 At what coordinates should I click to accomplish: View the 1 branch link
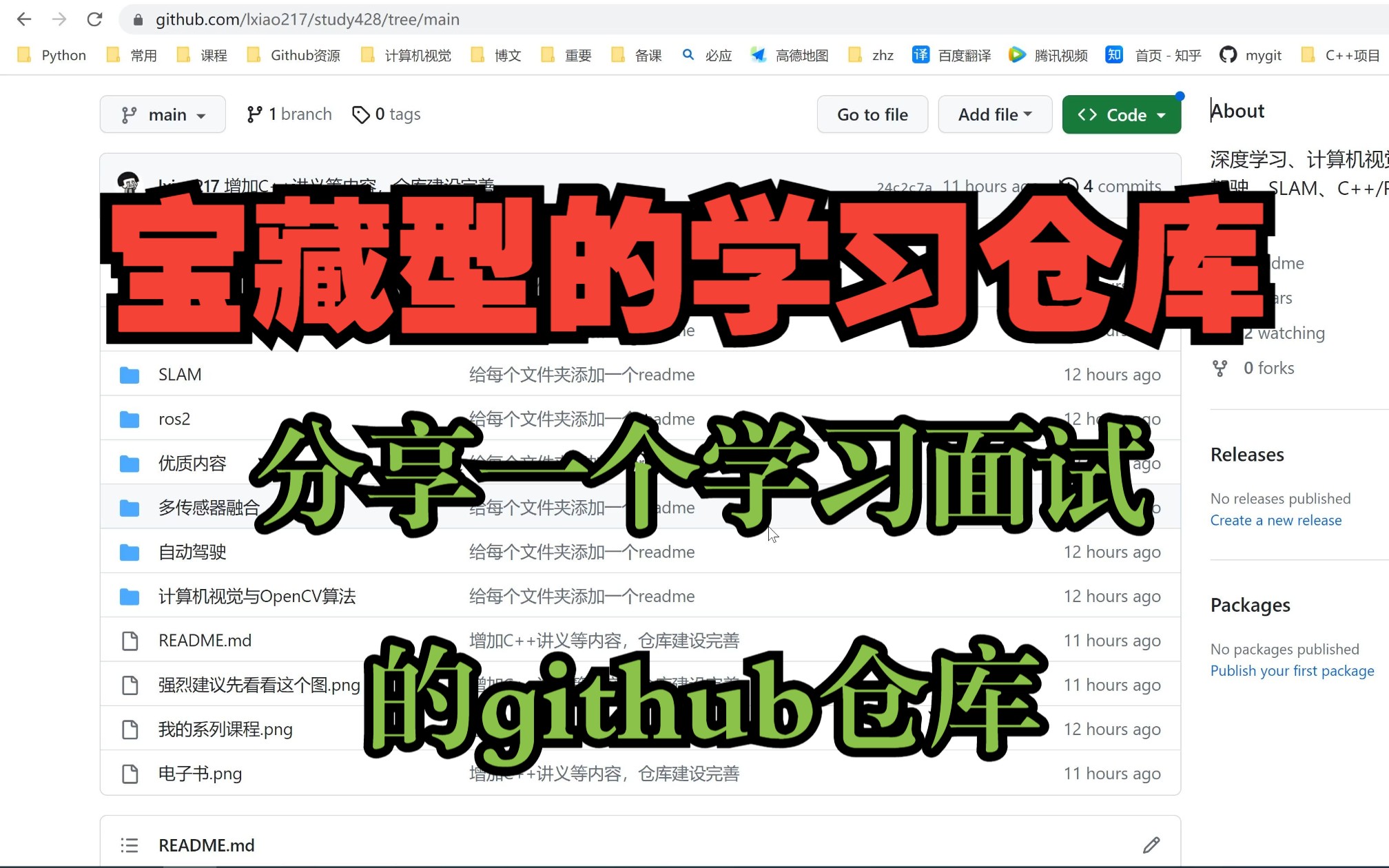[289, 114]
